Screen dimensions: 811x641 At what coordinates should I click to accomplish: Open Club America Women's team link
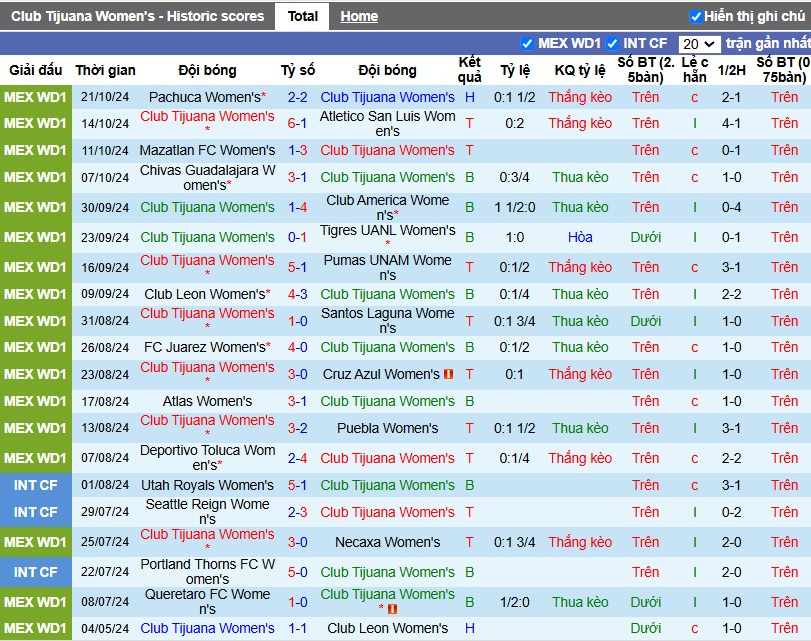click(x=387, y=207)
